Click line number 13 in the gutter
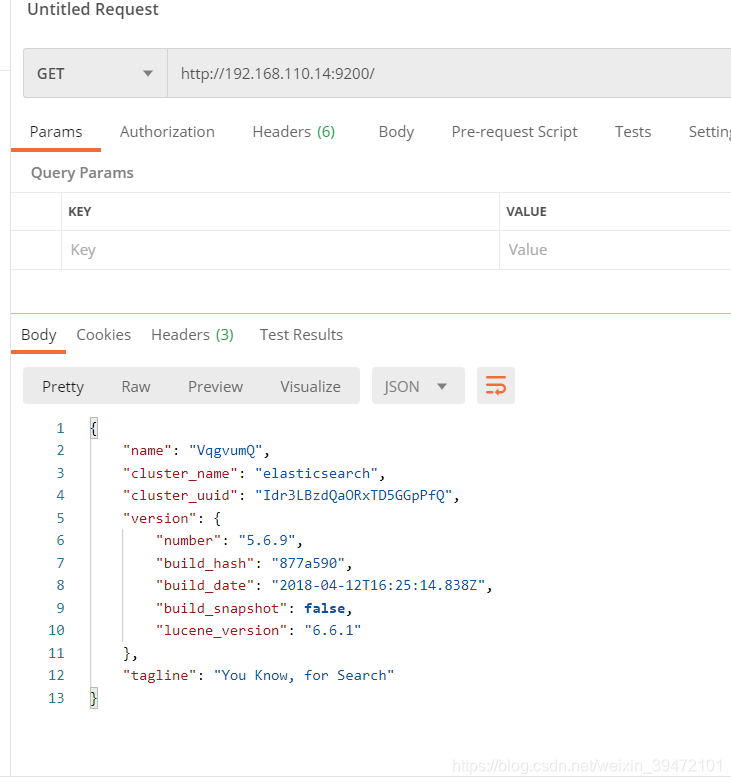Screen dimensions: 731x784 pyautogui.click(x=56, y=698)
